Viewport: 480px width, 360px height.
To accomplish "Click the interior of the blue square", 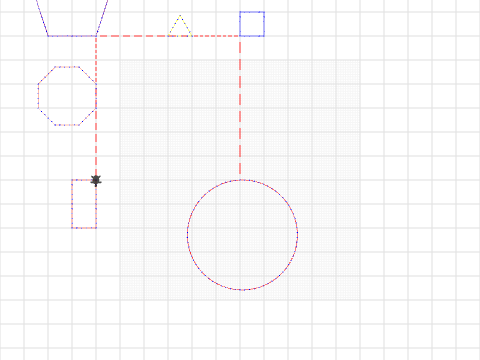I will click(252, 24).
